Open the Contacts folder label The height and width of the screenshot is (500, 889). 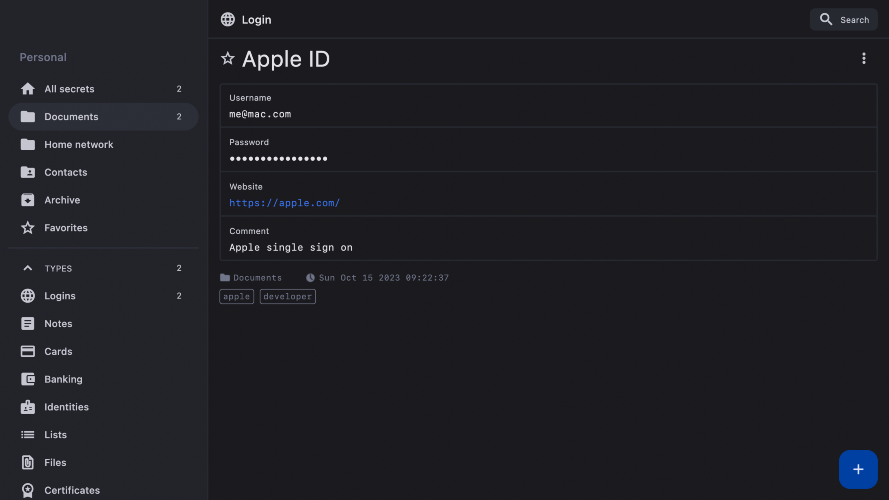[x=66, y=172]
